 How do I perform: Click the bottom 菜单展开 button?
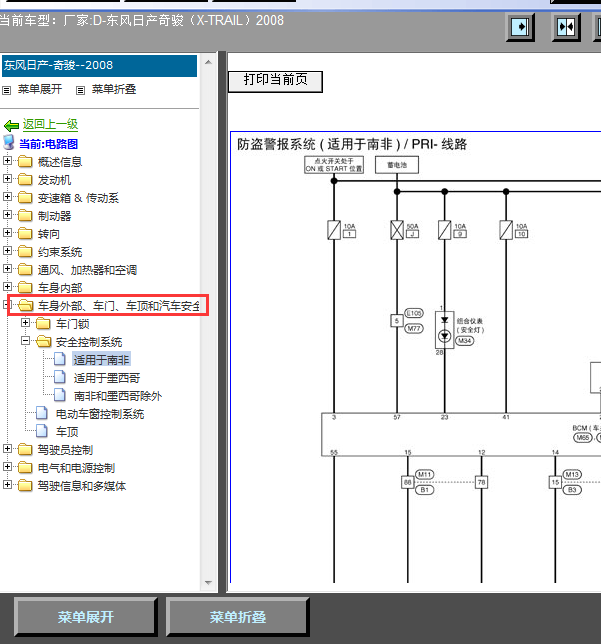tap(85, 616)
